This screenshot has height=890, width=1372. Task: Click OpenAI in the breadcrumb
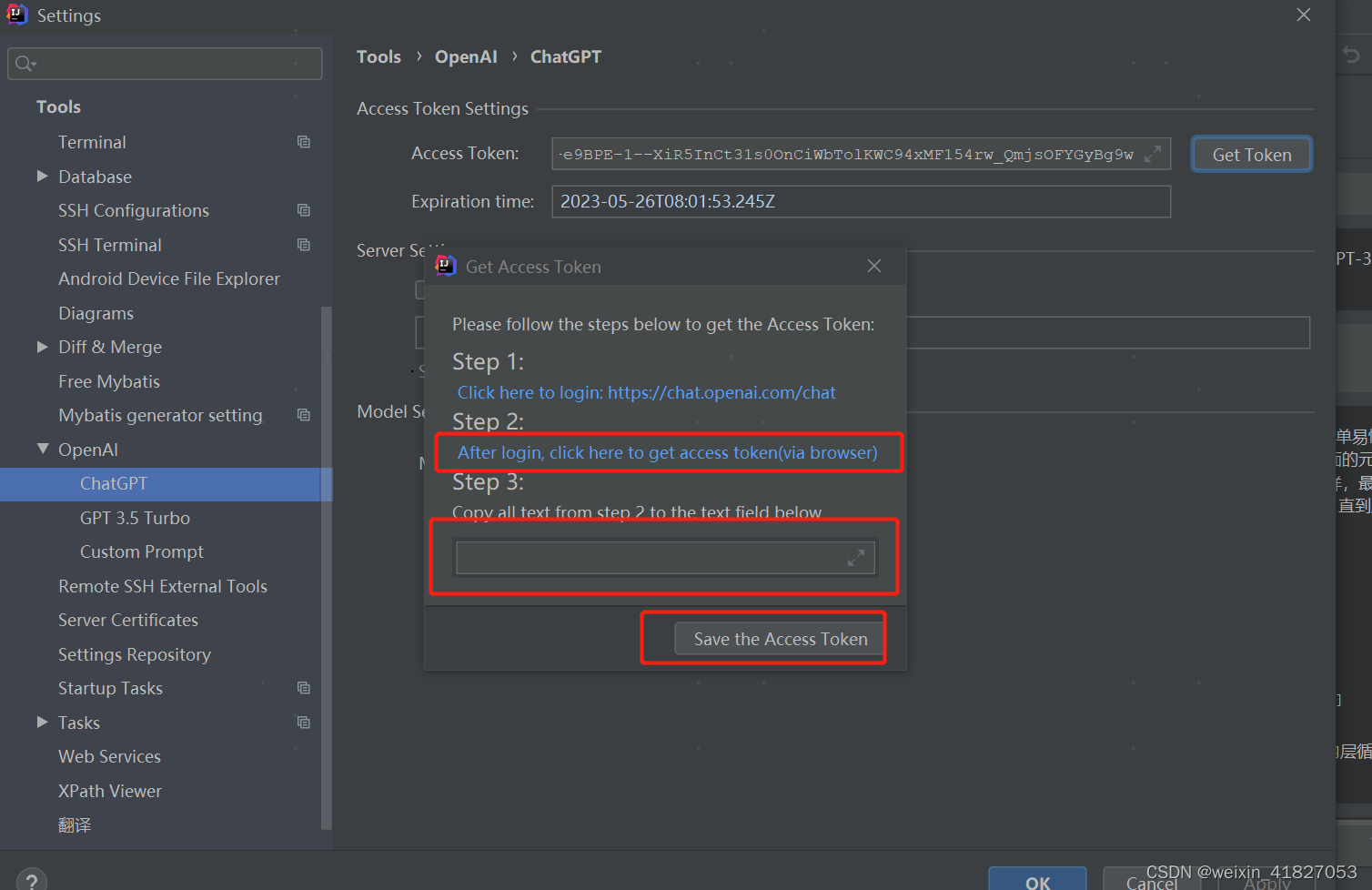click(x=466, y=56)
